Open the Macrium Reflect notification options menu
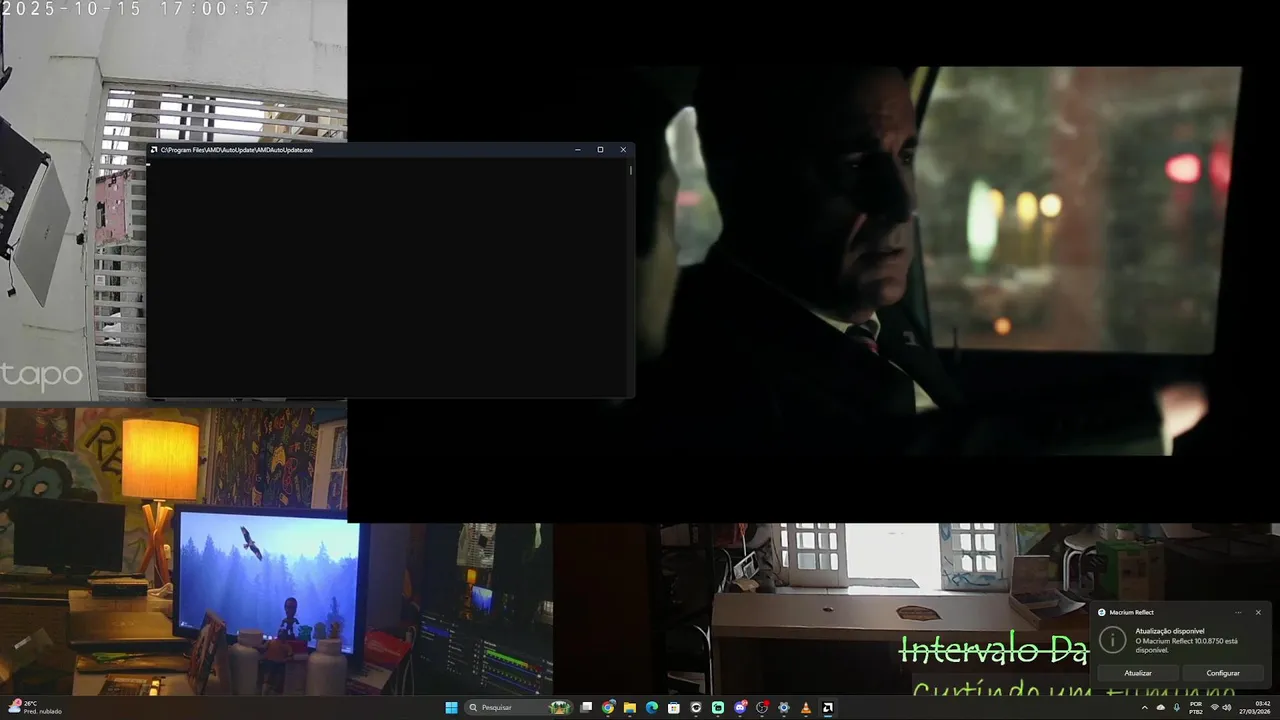Viewport: 1280px width, 720px height. point(1238,612)
